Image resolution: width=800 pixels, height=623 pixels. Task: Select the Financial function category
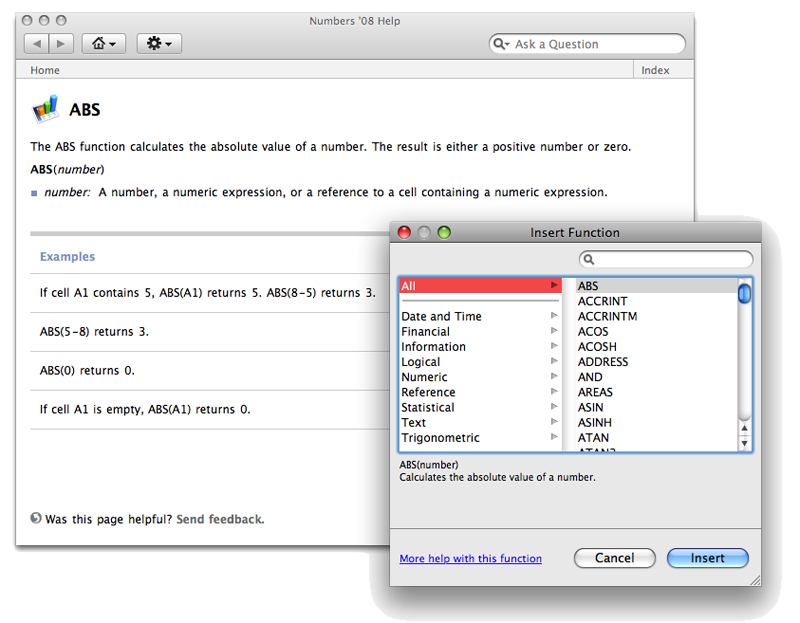[x=480, y=332]
